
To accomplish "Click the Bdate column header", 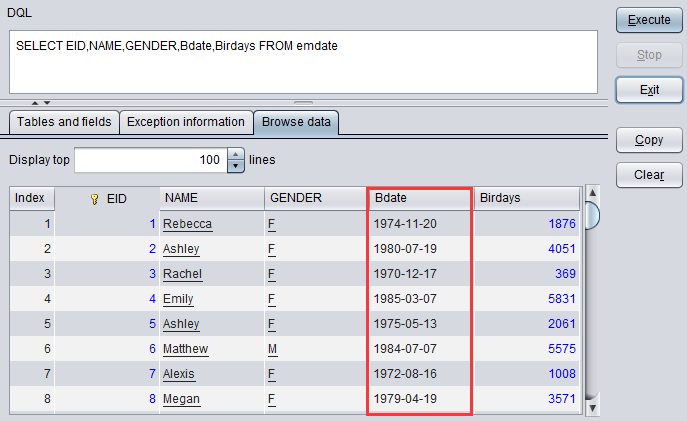I will (419, 198).
